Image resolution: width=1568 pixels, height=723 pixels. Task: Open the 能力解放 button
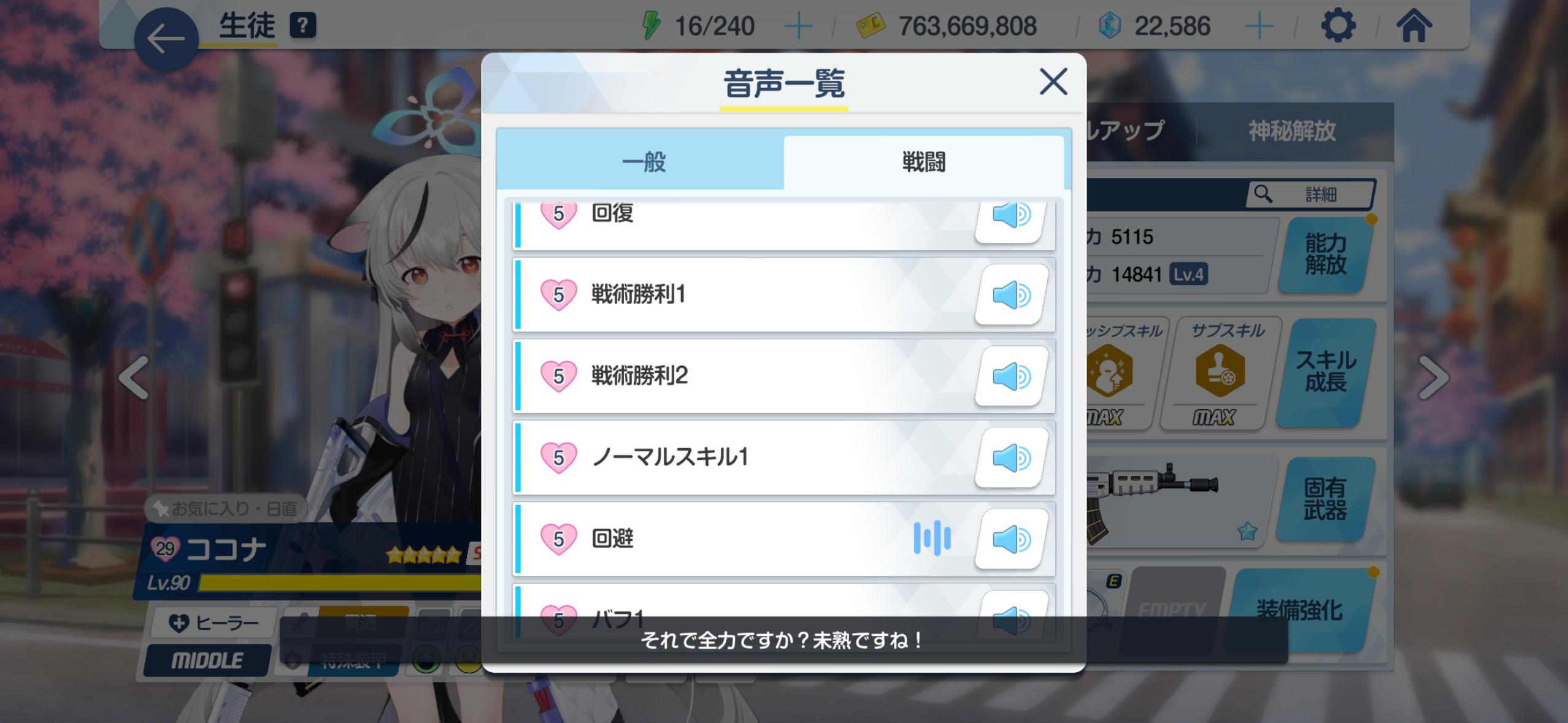click(x=1325, y=254)
